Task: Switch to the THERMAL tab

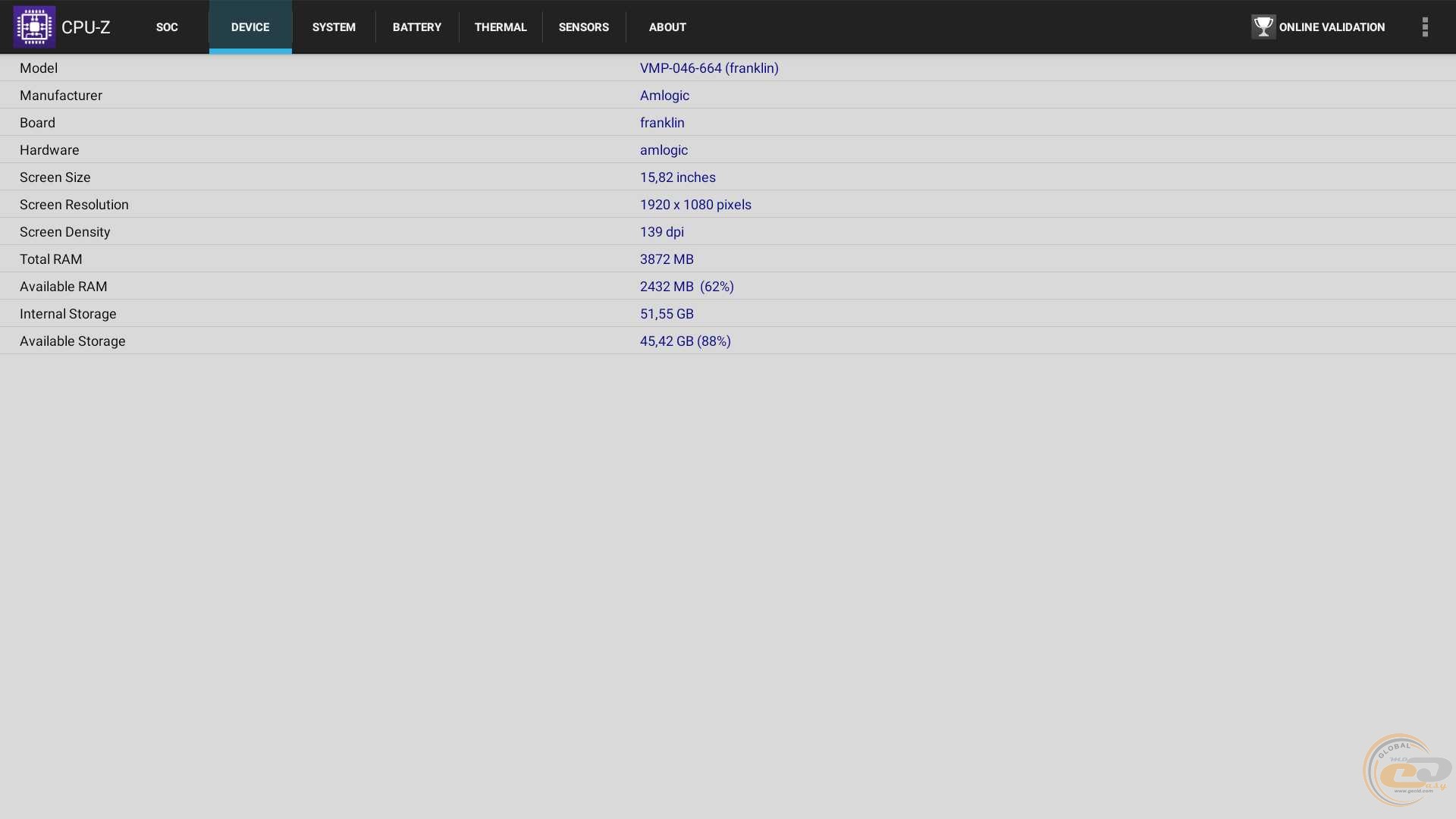Action: tap(500, 27)
